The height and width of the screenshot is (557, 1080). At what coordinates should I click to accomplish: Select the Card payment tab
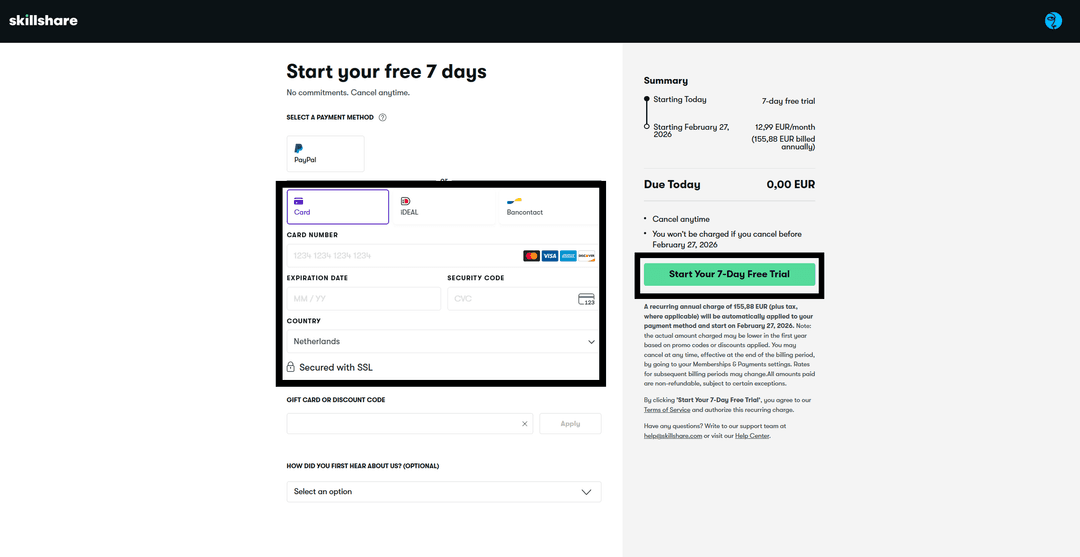pos(338,206)
